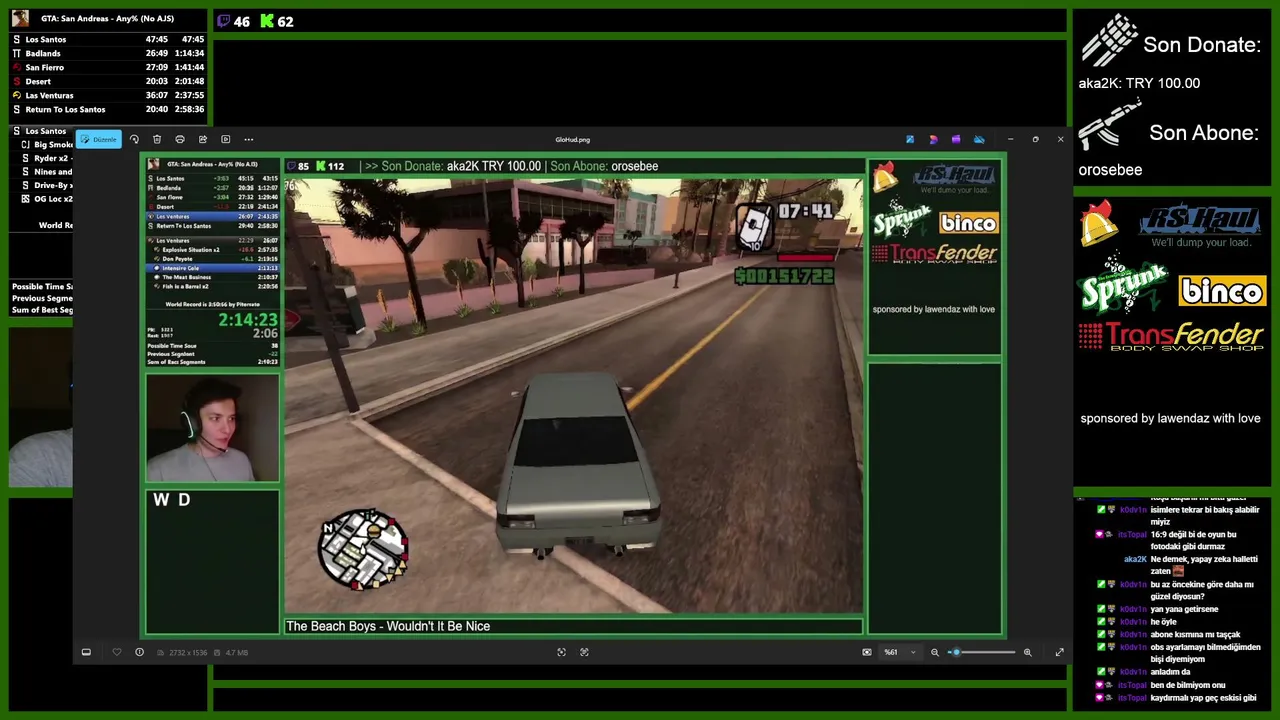
Task: Select the San Fierro split row
Action: pos(109,67)
